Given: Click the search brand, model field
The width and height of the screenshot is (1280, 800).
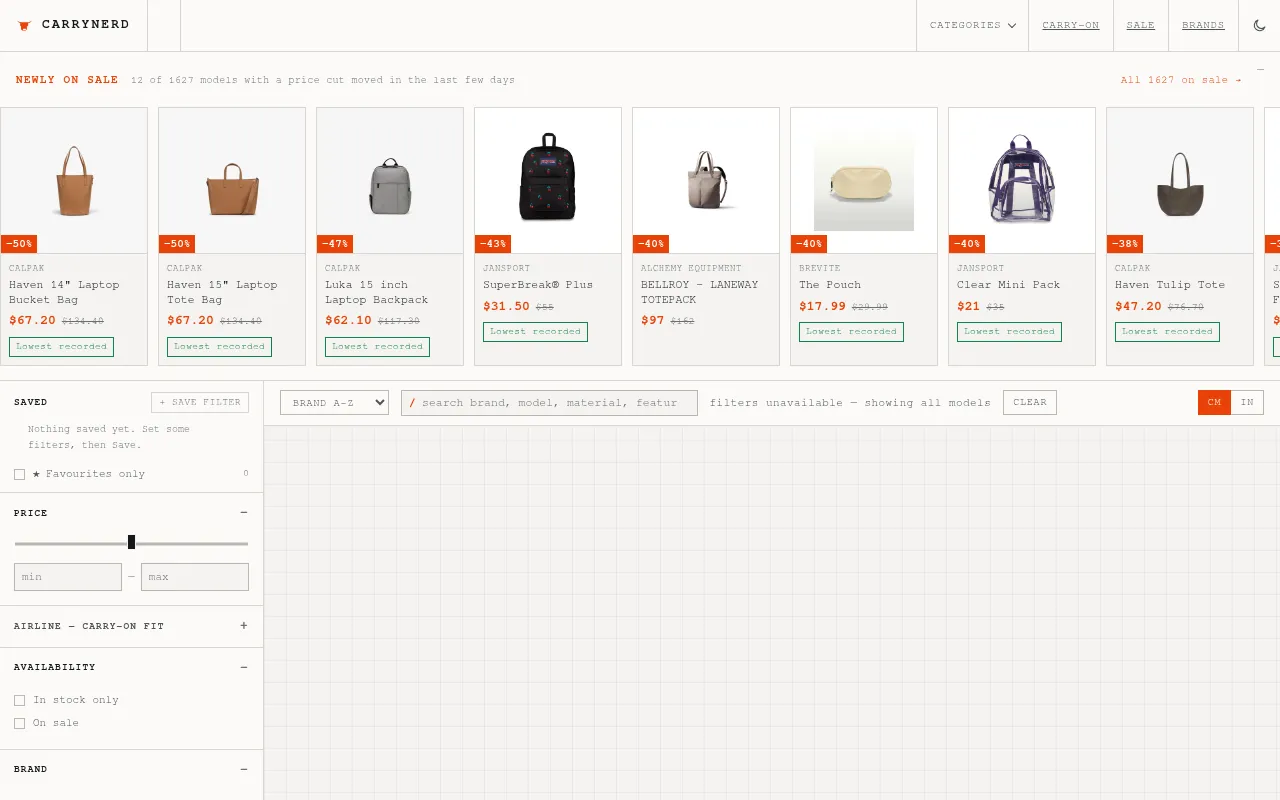Looking at the screenshot, I should tap(549, 402).
